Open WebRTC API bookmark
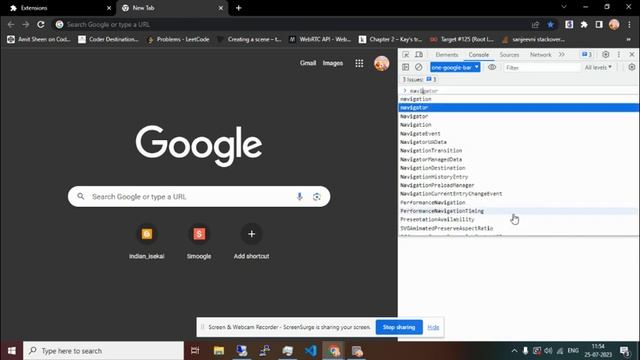Image resolution: width=640 pixels, height=360 pixels. pyautogui.click(x=320, y=39)
